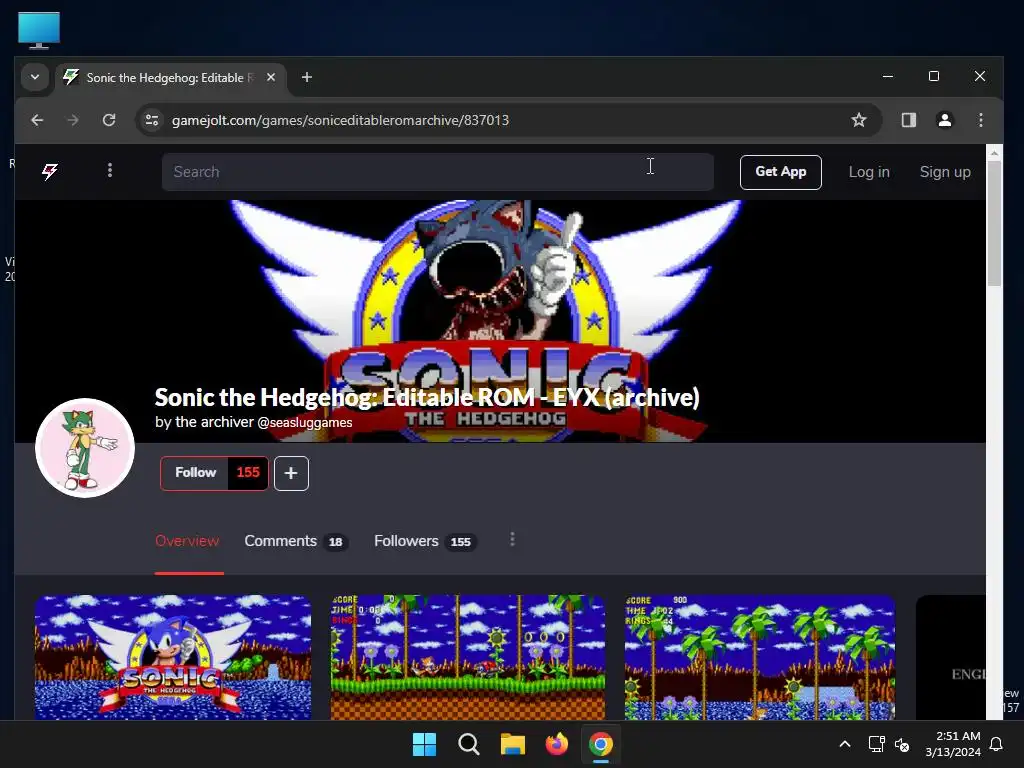Click the Sonic the Hedgehog game title heading
Screen dimensions: 1024x768
[427, 397]
